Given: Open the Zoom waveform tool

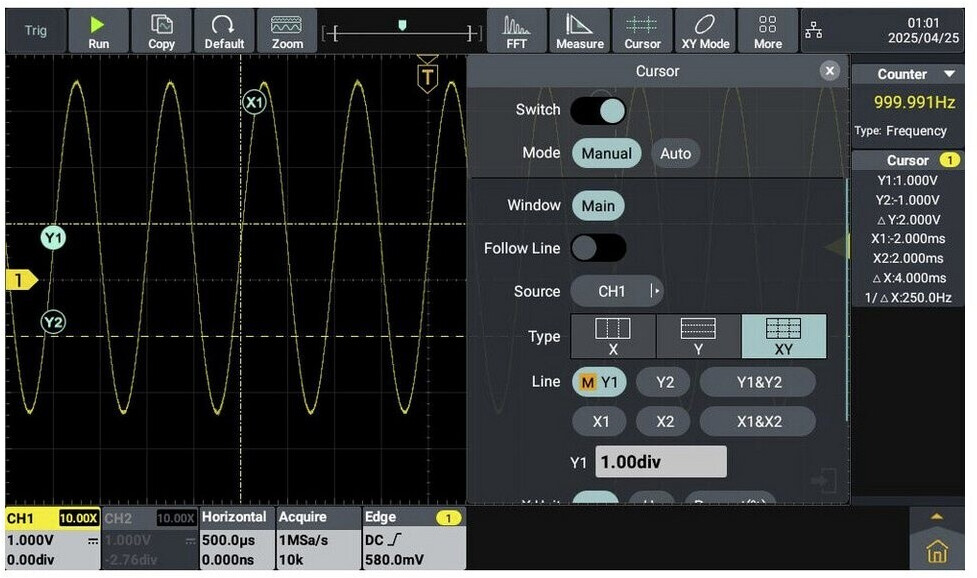Looking at the screenshot, I should (287, 31).
